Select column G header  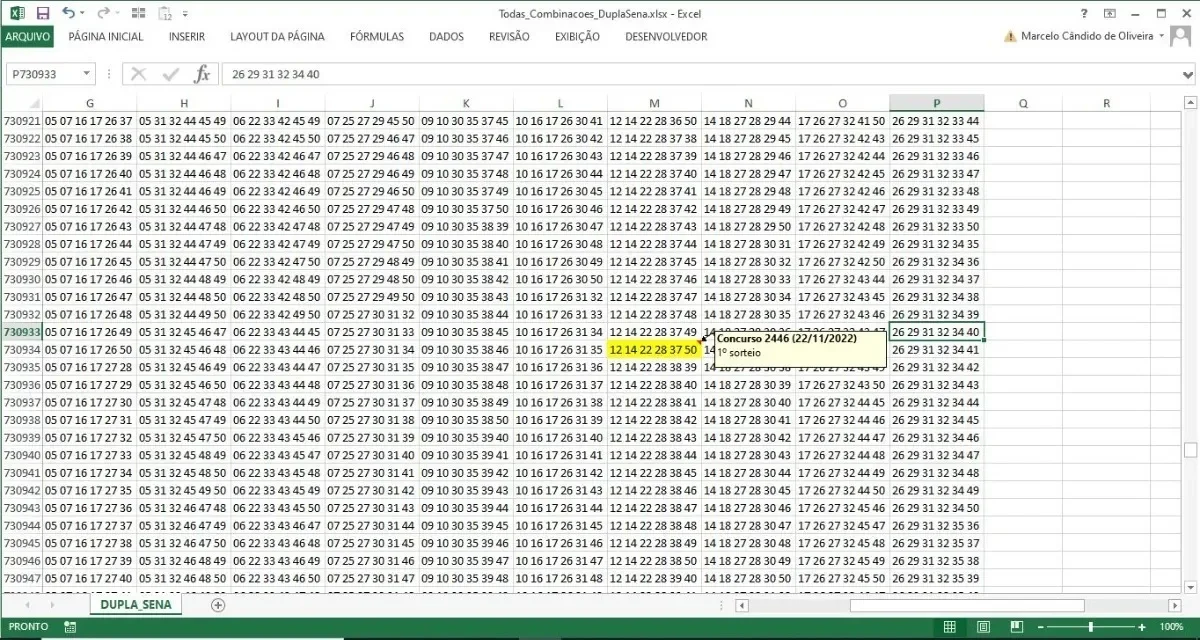(x=90, y=103)
